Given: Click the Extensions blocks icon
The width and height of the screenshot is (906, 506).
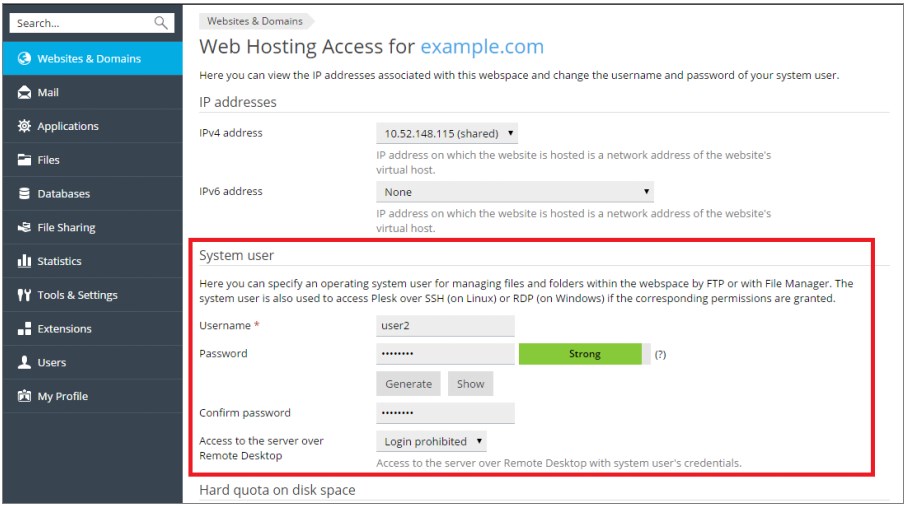Looking at the screenshot, I should coord(24,329).
